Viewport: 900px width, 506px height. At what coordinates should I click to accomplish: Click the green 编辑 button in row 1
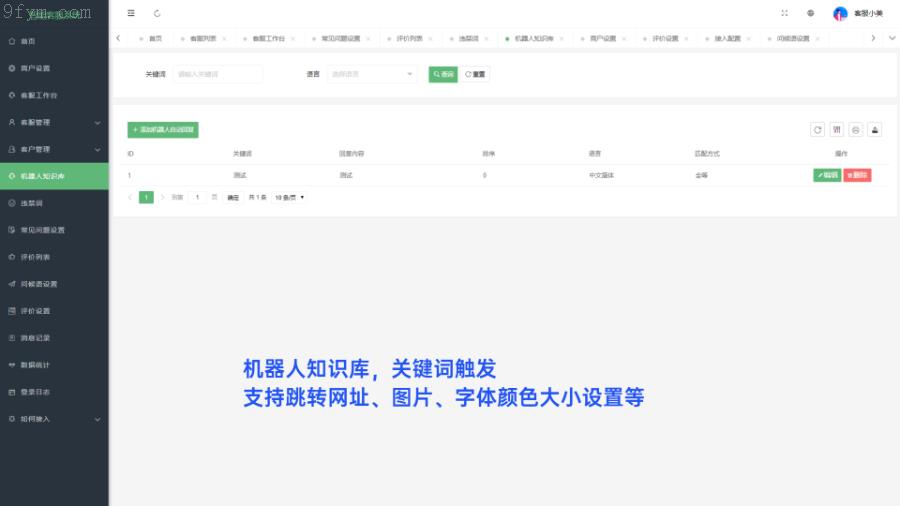(827, 175)
